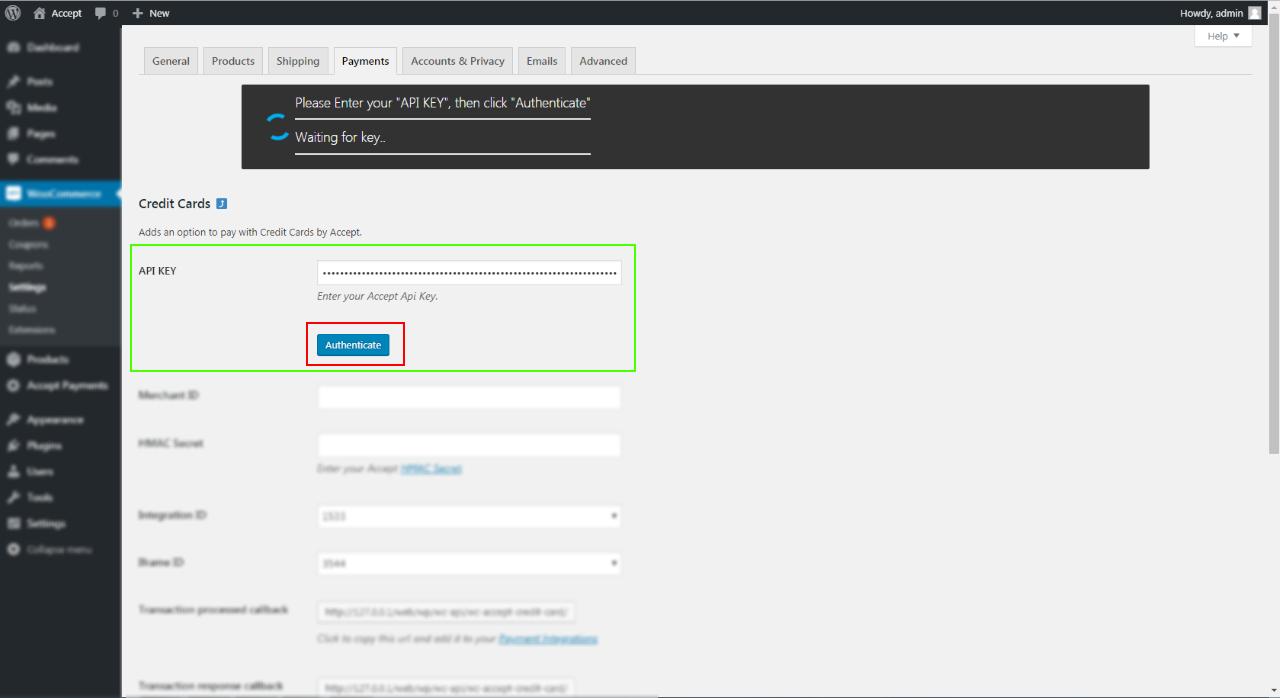Open Appearance brush icon in sidebar
Screen dimensions: 1280x698
pos(13,419)
